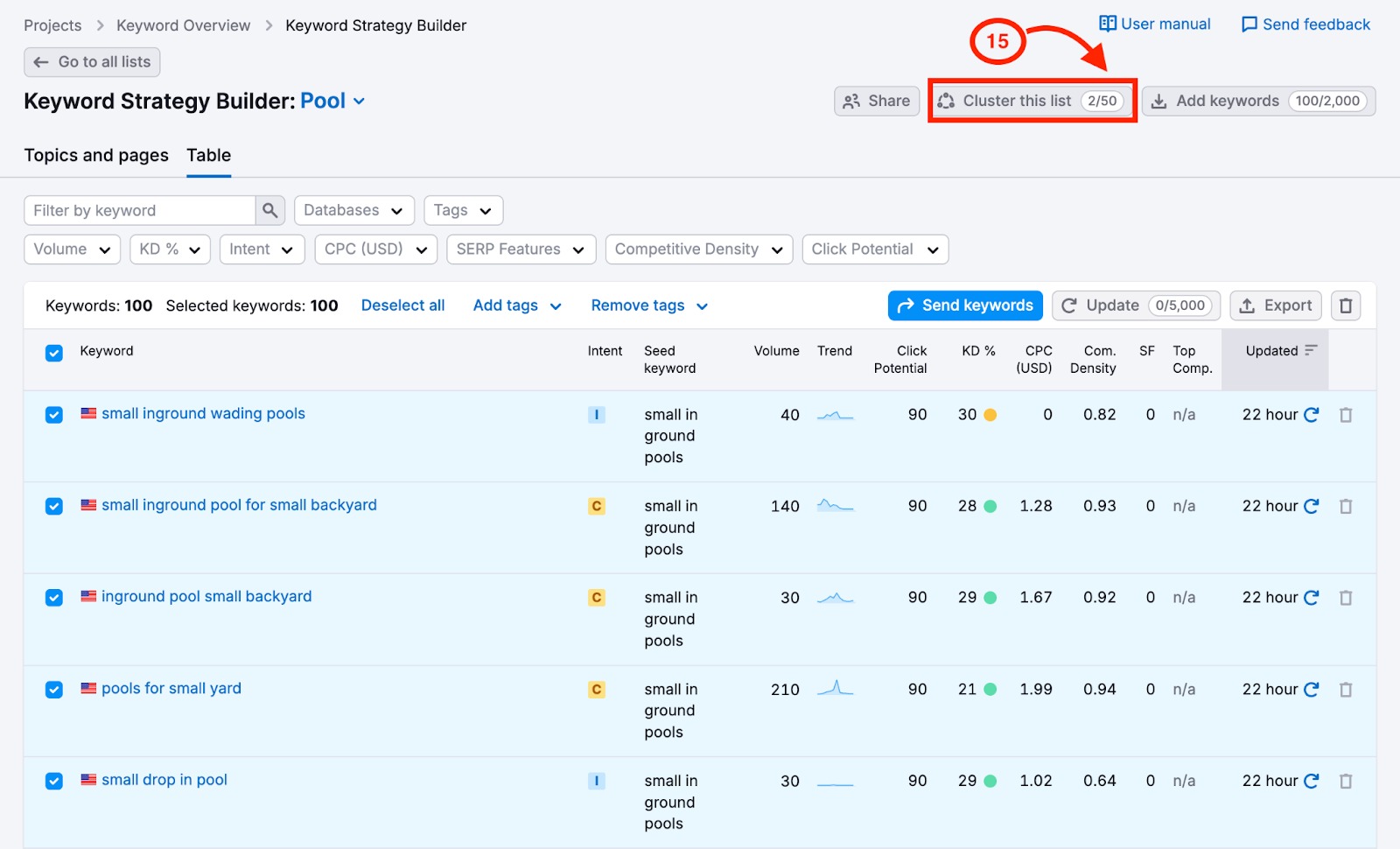Open the Tags filter dropdown
This screenshot has height=849, width=1400.
464,210
